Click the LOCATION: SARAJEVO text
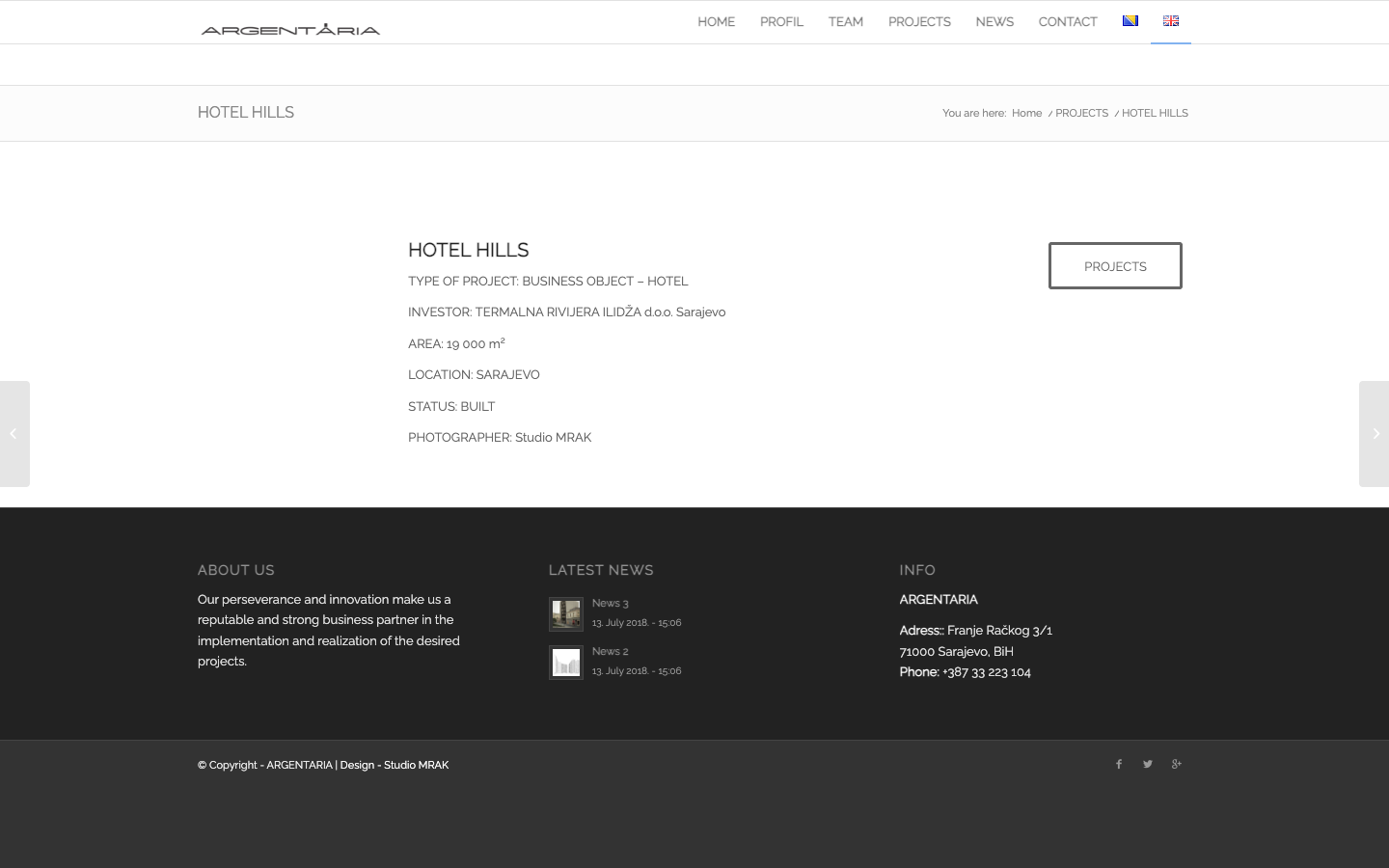 (x=474, y=374)
